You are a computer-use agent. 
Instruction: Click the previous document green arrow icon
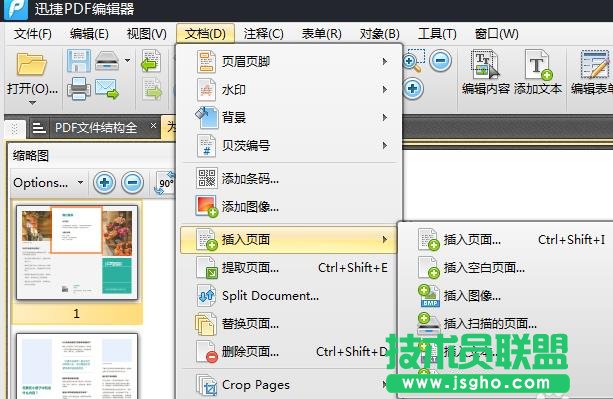(151, 61)
